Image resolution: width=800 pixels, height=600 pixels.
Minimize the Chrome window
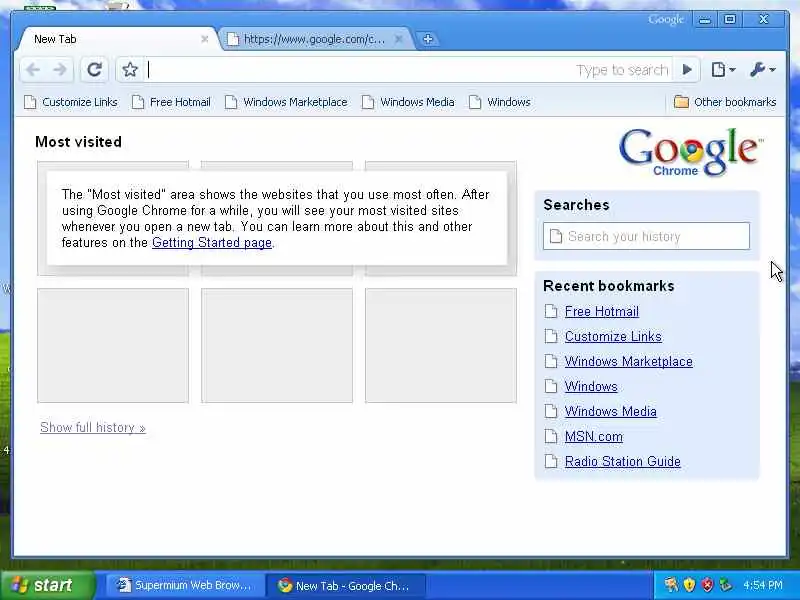coord(705,20)
